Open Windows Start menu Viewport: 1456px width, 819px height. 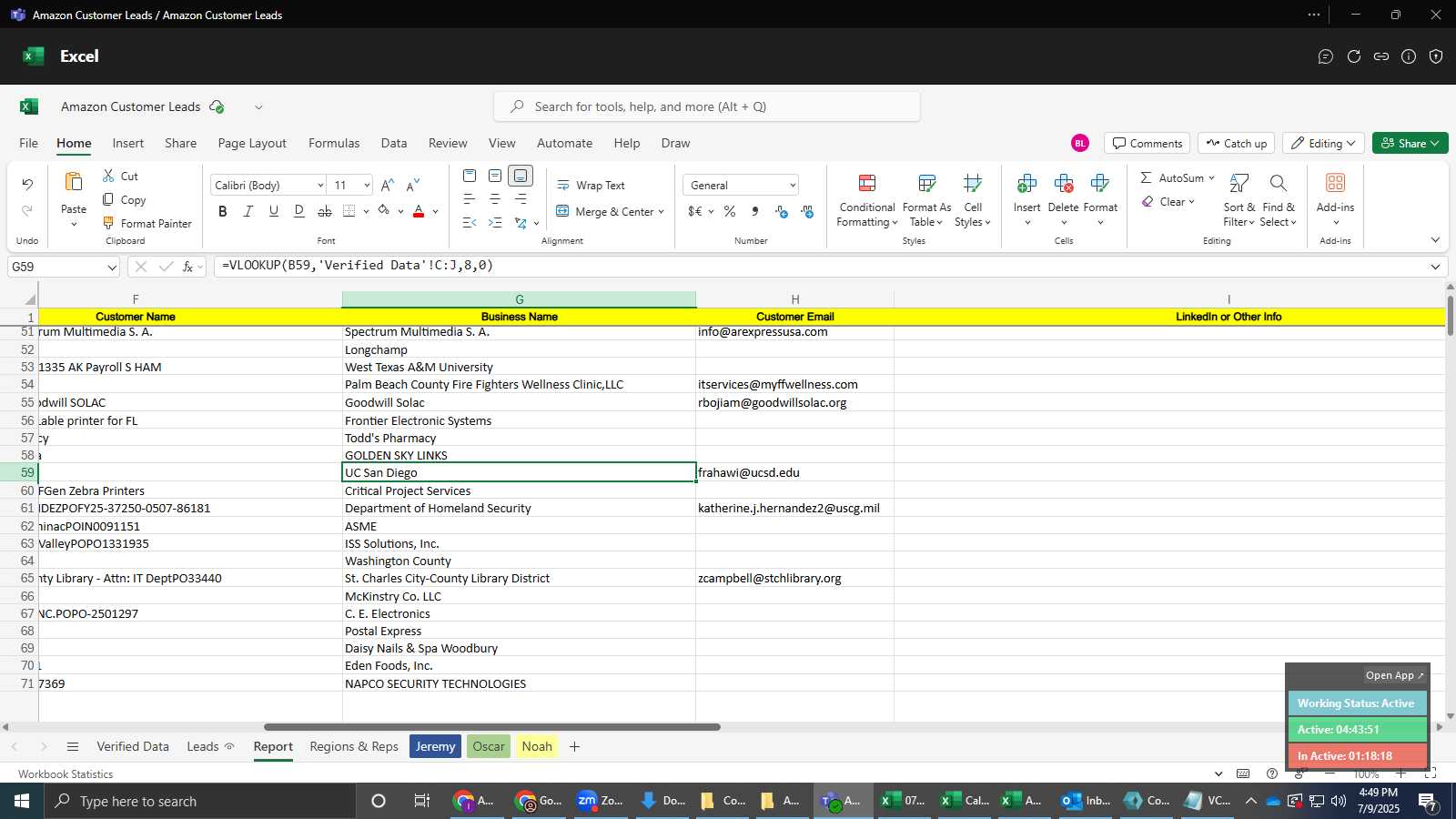point(21,801)
